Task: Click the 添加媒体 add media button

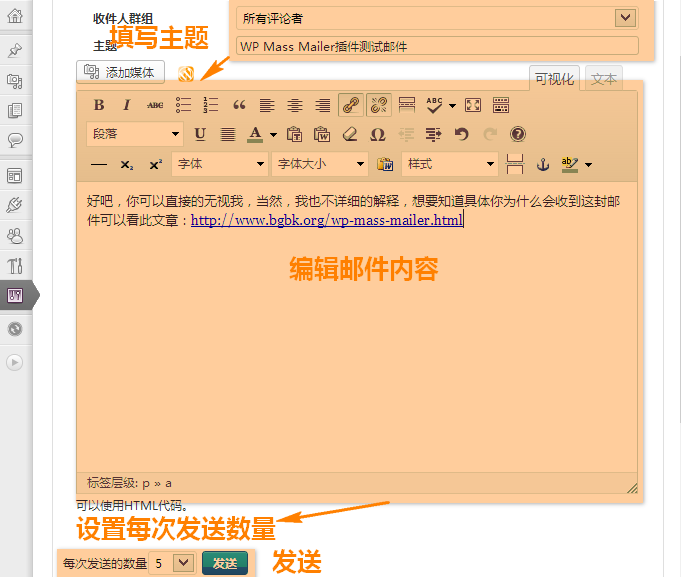Action: click(121, 72)
